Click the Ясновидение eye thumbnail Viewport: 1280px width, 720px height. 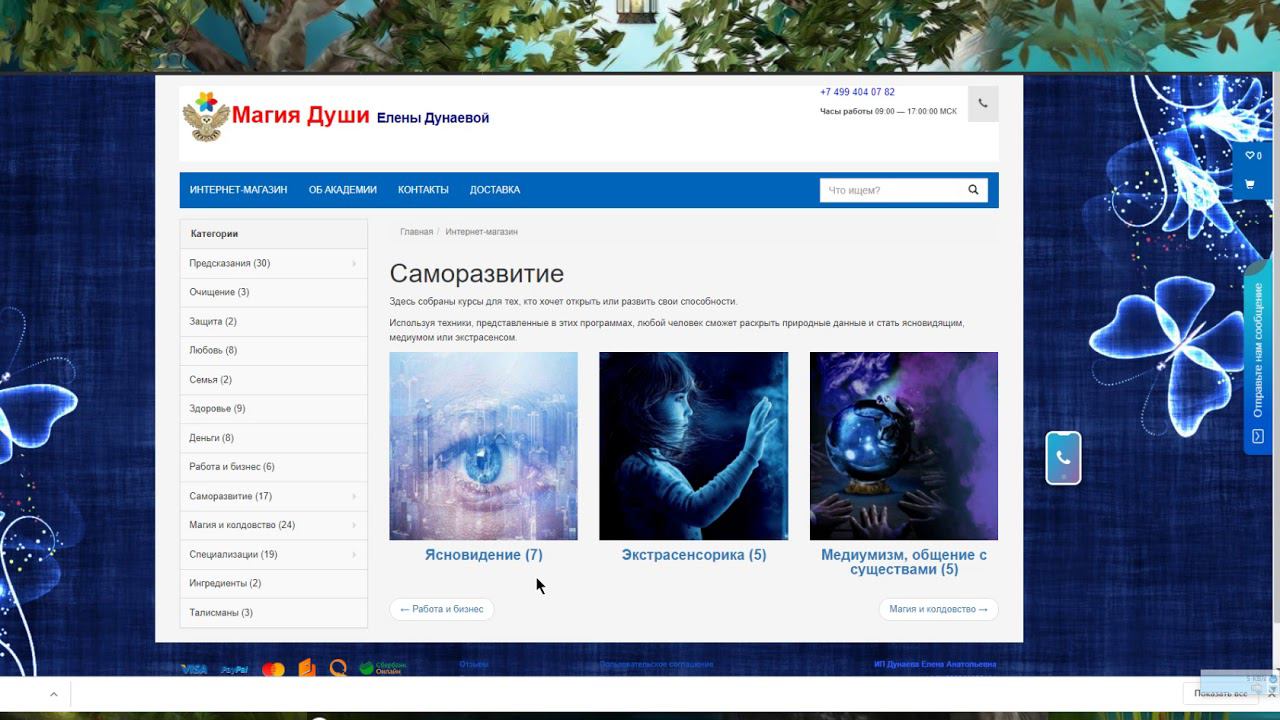484,446
